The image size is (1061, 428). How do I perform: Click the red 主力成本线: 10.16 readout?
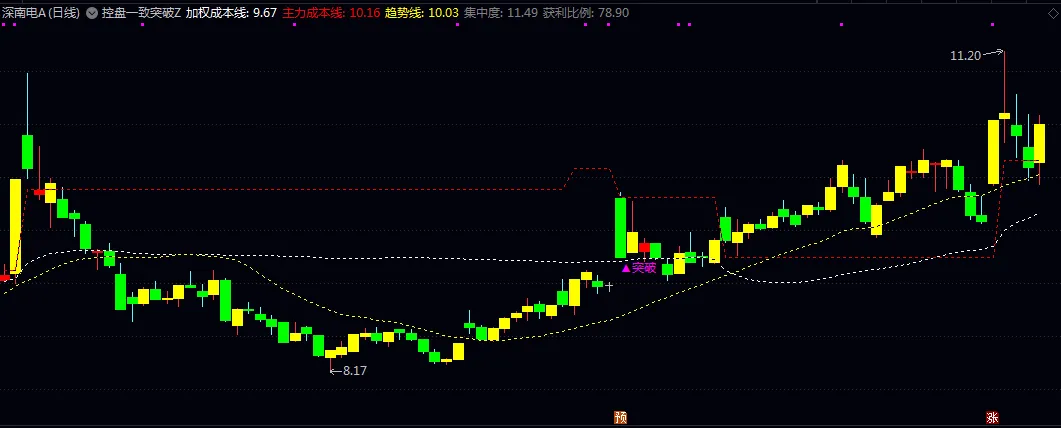[x=331, y=13]
